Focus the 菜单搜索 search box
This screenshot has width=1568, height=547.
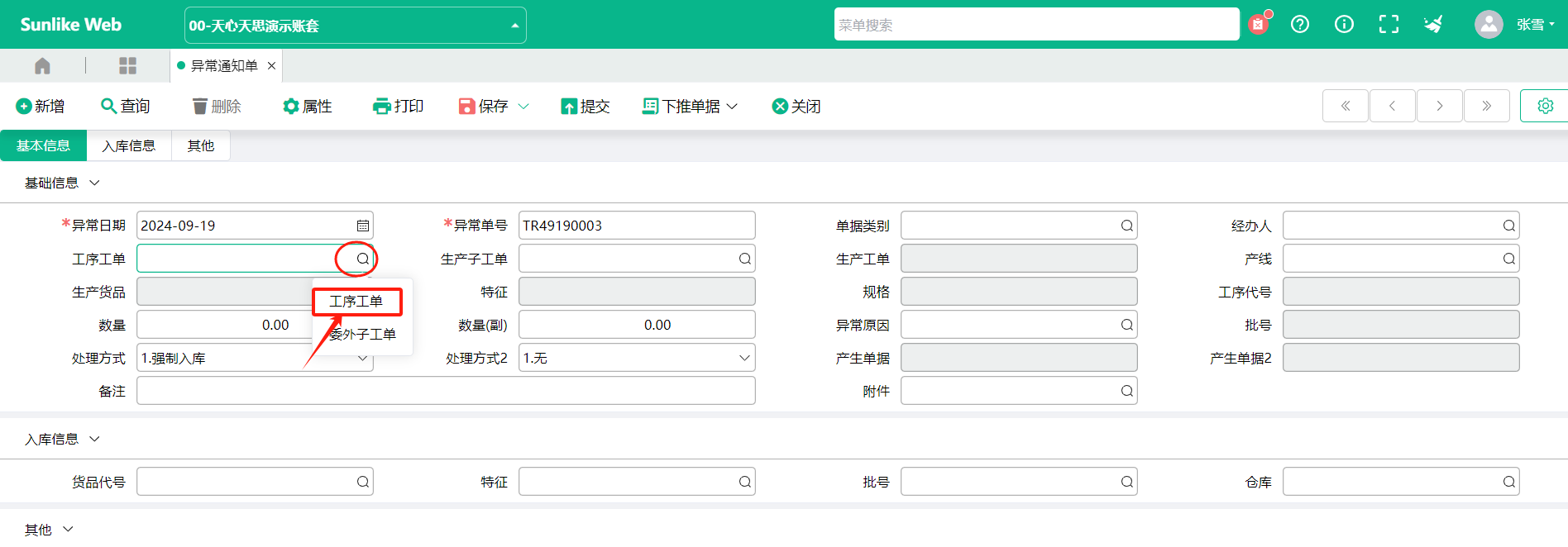(1037, 25)
